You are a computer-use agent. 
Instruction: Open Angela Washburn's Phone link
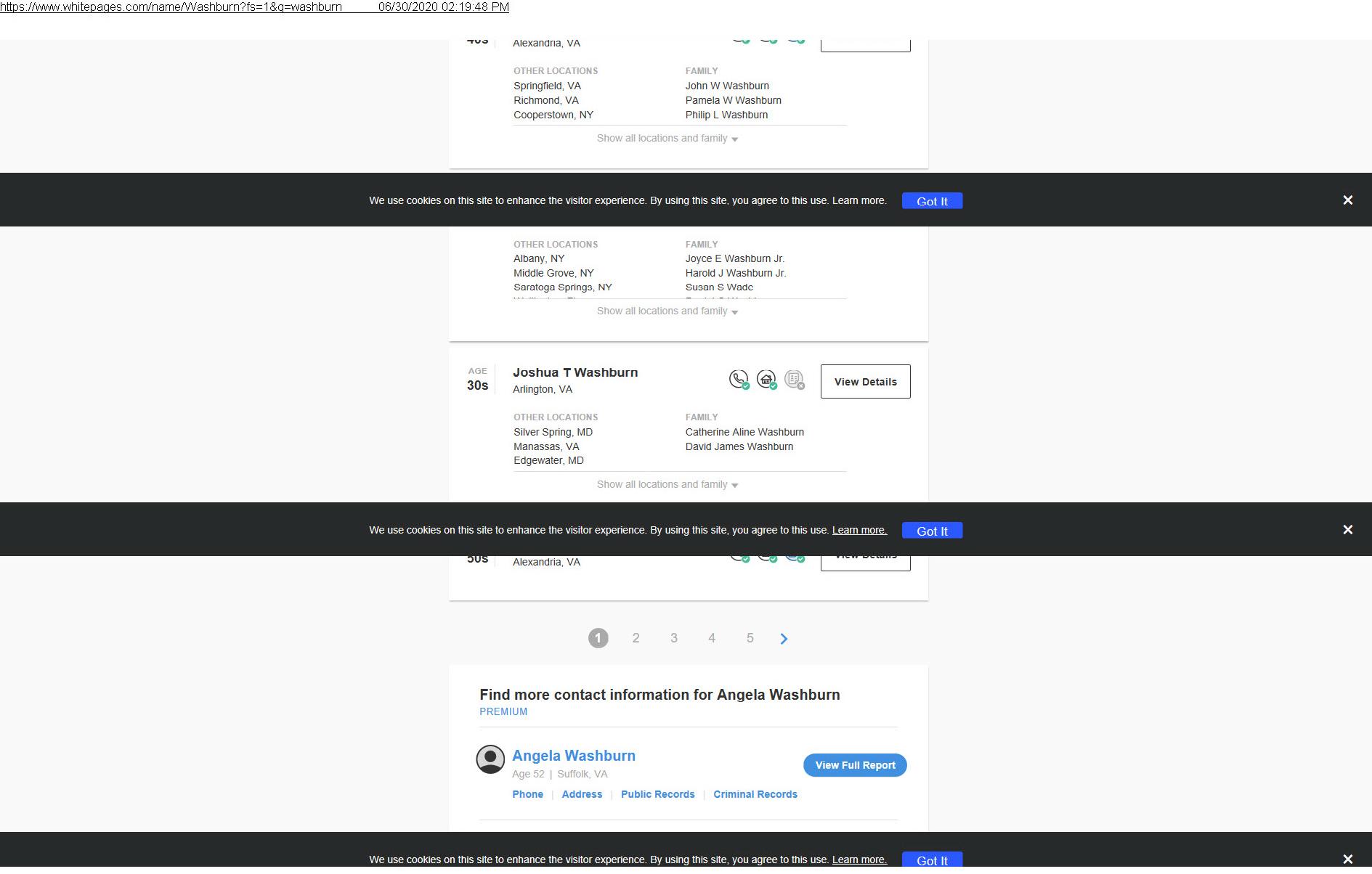pyautogui.click(x=527, y=794)
